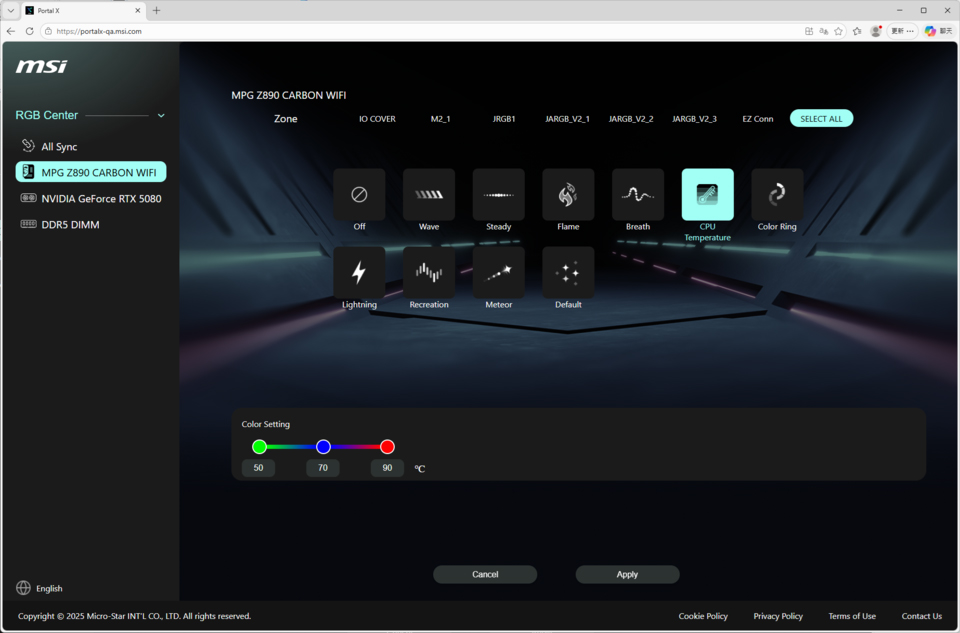Change language from English
This screenshot has width=960, height=633.
[49, 588]
